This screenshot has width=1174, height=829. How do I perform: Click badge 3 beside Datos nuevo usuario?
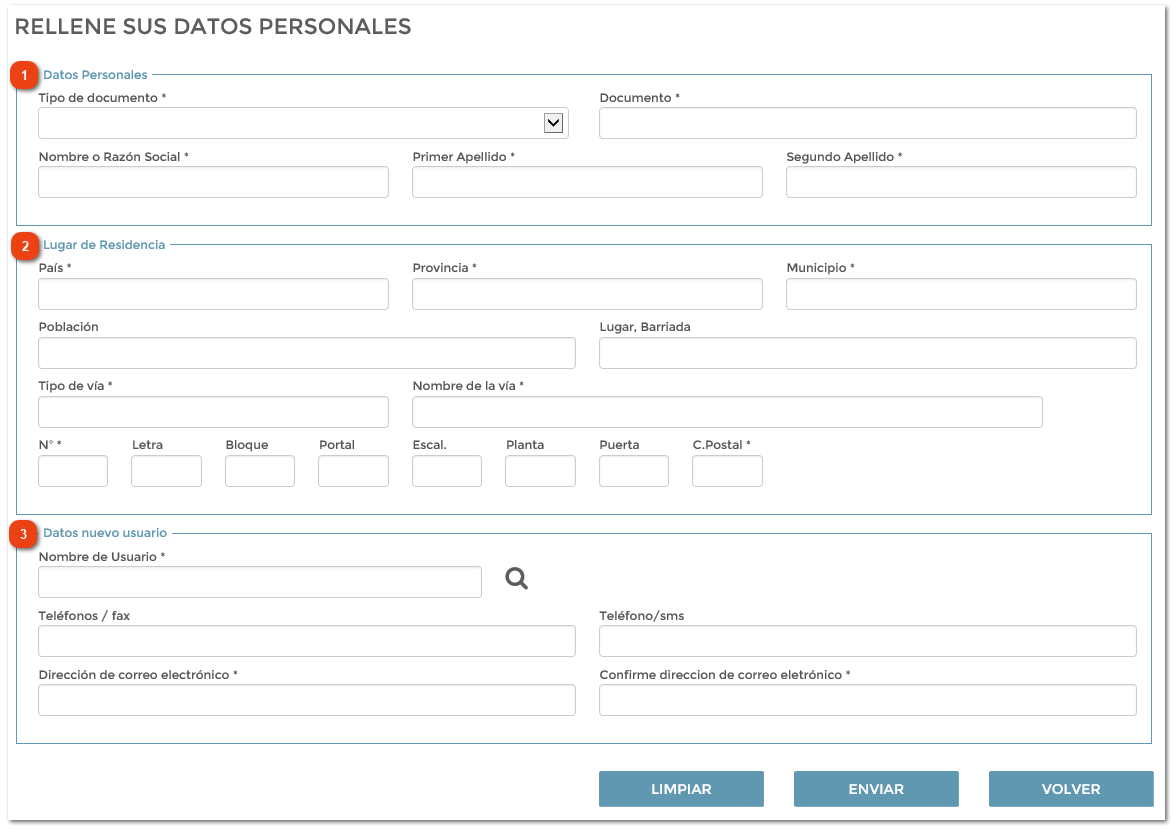click(25, 532)
